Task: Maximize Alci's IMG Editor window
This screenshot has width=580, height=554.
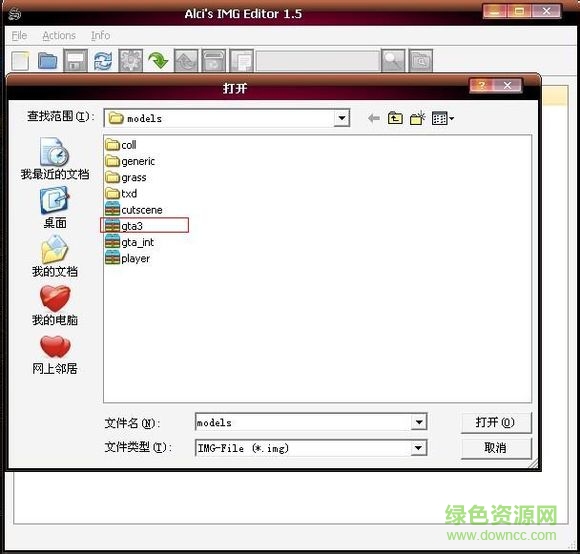Action: pos(519,11)
